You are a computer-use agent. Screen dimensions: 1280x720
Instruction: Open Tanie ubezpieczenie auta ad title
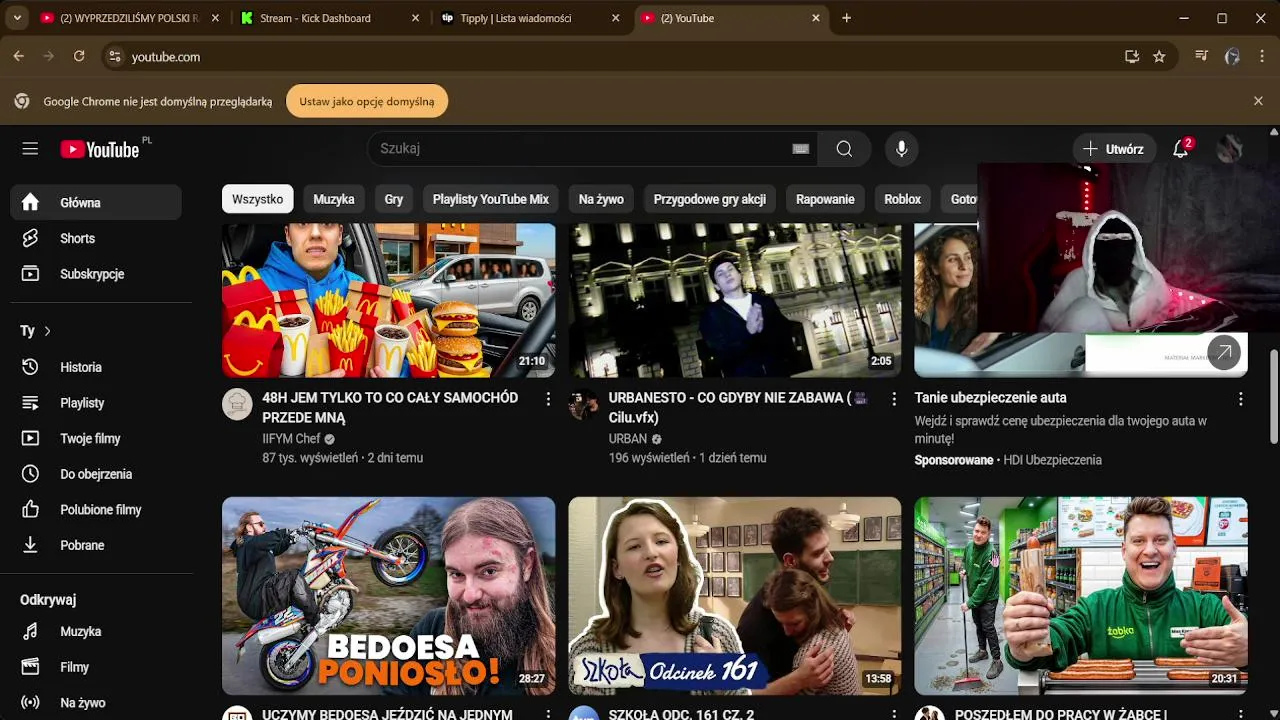[x=990, y=398]
